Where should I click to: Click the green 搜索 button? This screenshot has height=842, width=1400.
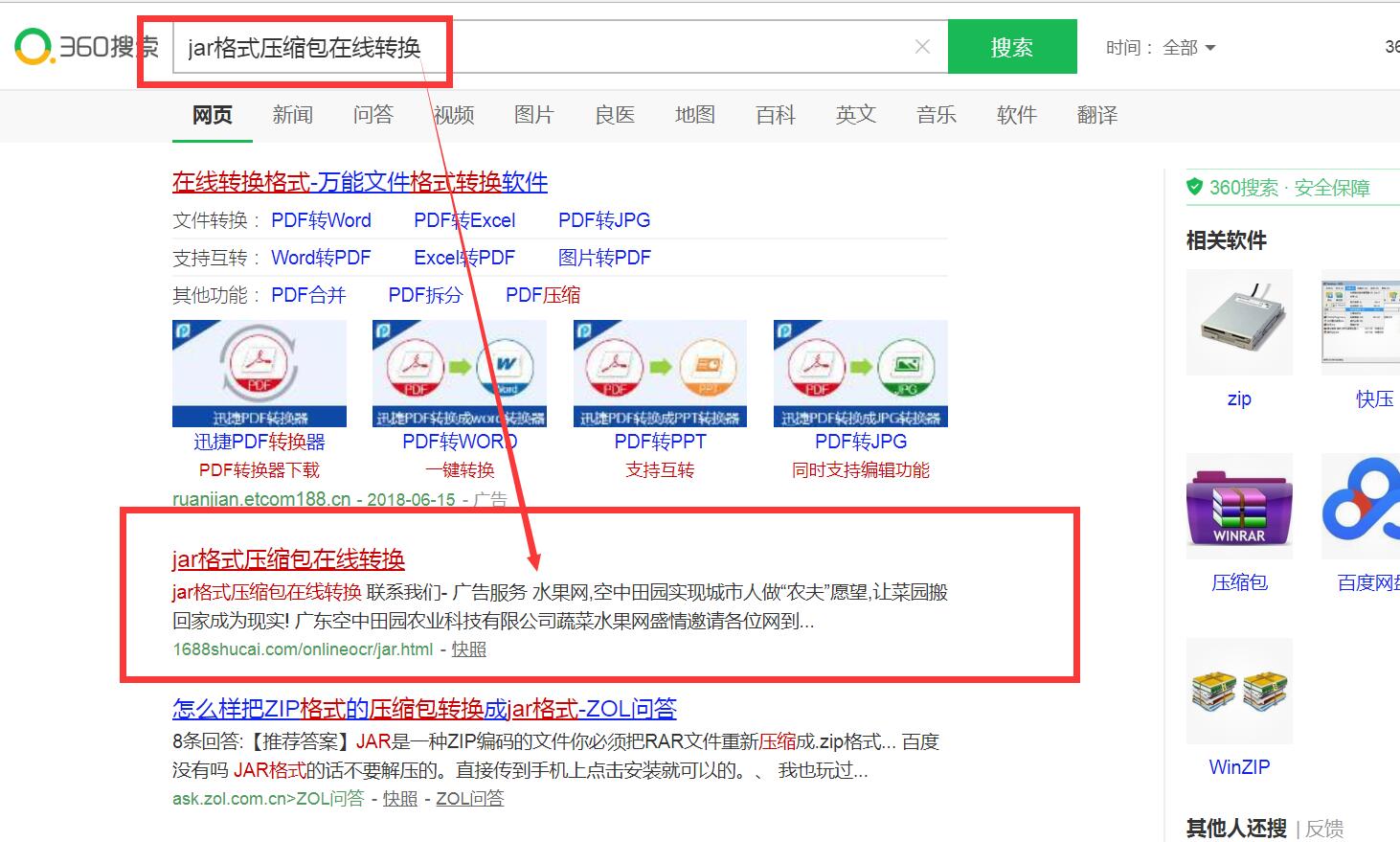click(1012, 46)
